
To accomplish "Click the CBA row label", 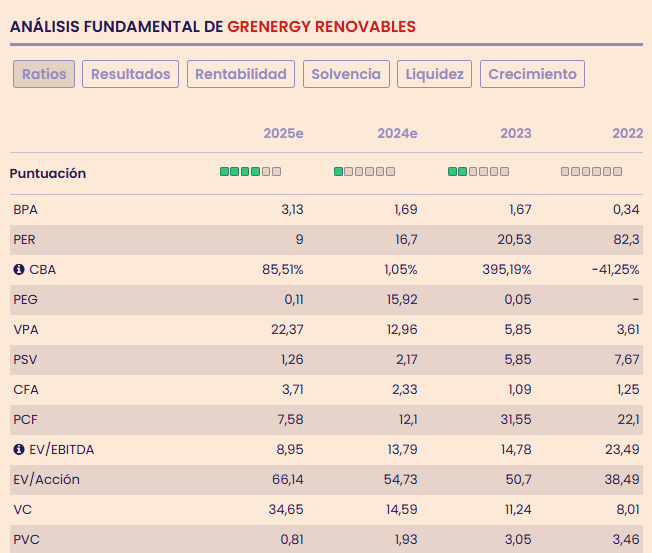I will click(42, 269).
